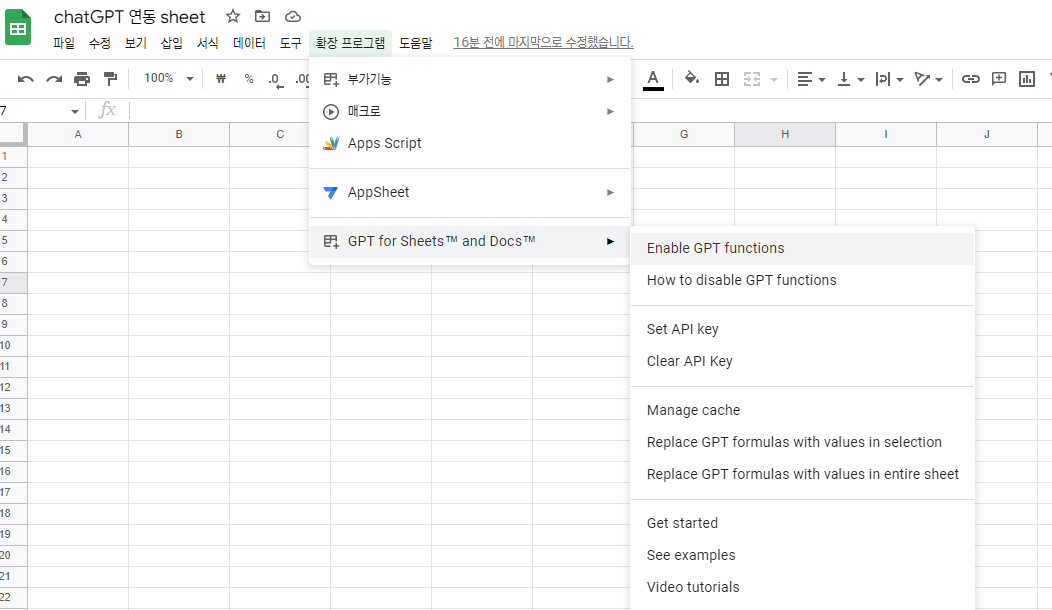Image resolution: width=1052 pixels, height=610 pixels.
Task: Open the 파일 menu
Action: [64, 43]
